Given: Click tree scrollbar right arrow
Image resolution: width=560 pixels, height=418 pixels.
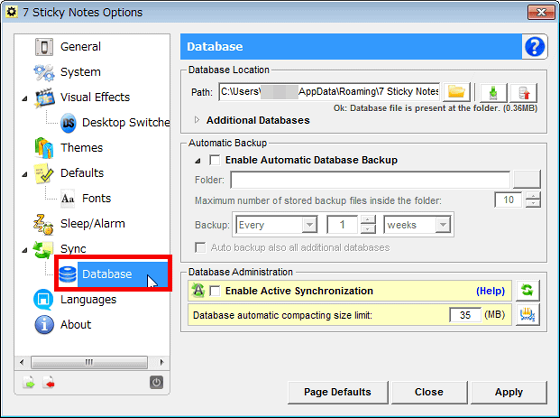Looking at the screenshot, I should tap(161, 362).
